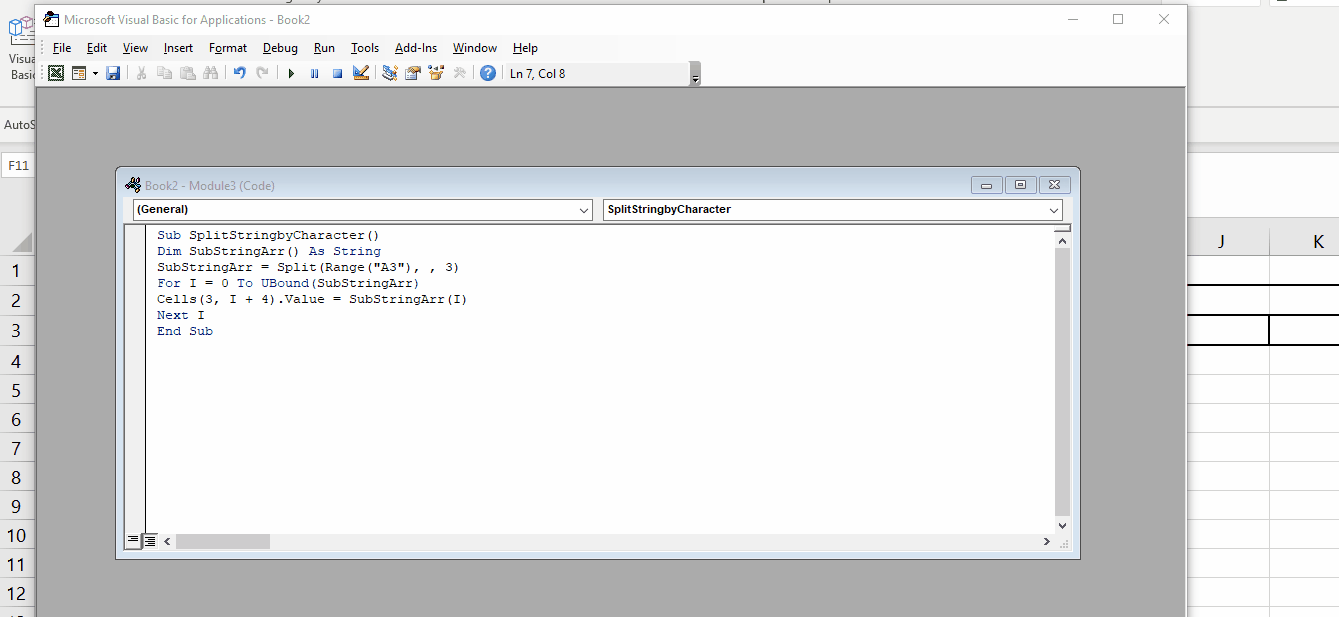Save Book2 using the Save icon
This screenshot has width=1339, height=617.
[113, 72]
